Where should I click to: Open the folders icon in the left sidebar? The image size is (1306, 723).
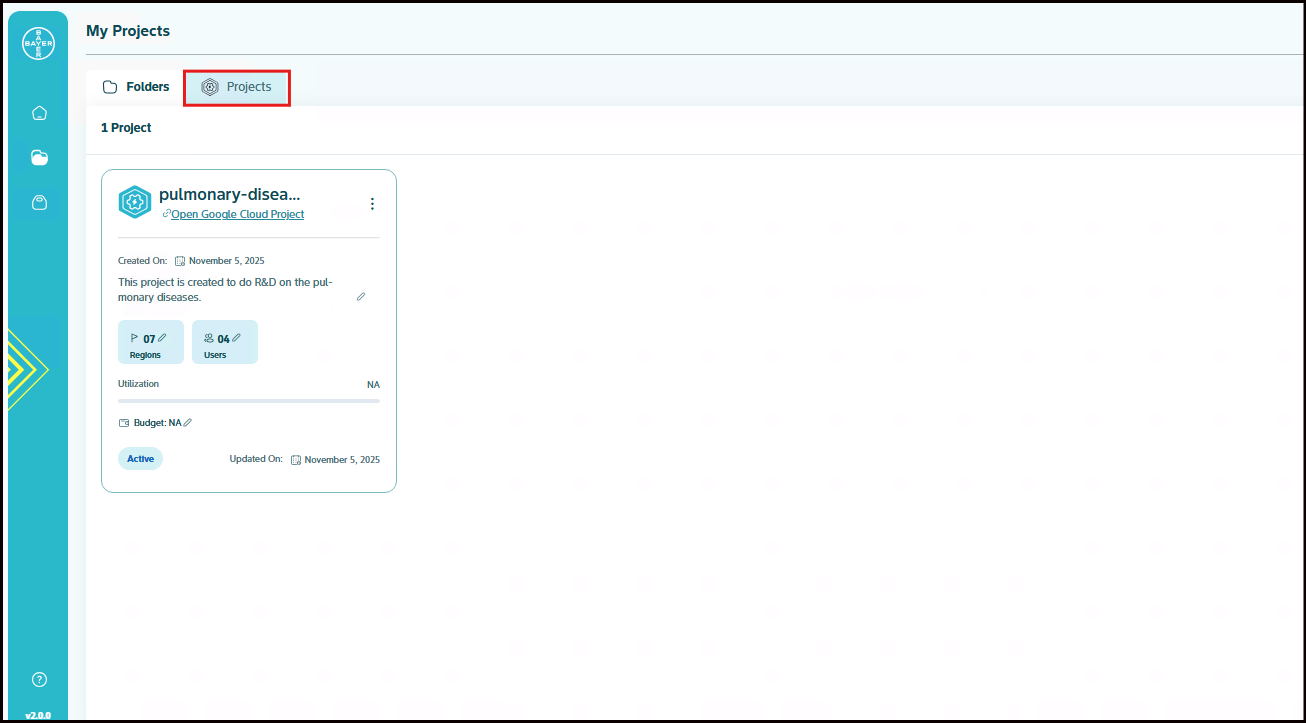pos(39,158)
